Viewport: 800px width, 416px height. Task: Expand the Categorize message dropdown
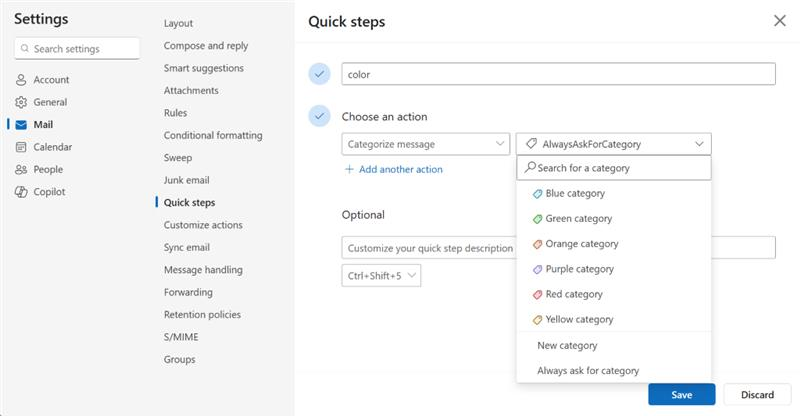[500, 144]
